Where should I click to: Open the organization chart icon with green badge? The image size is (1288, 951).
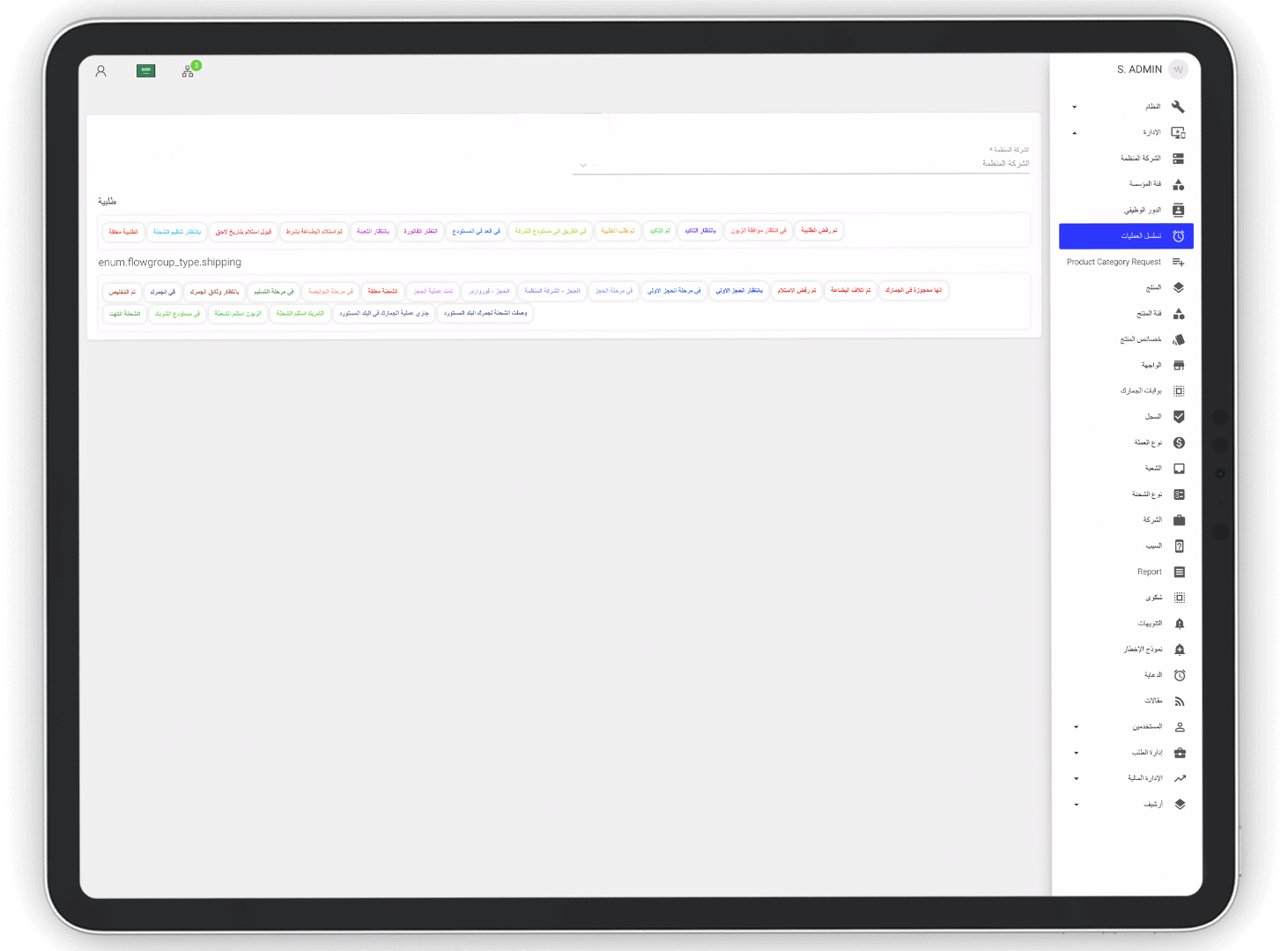[189, 71]
